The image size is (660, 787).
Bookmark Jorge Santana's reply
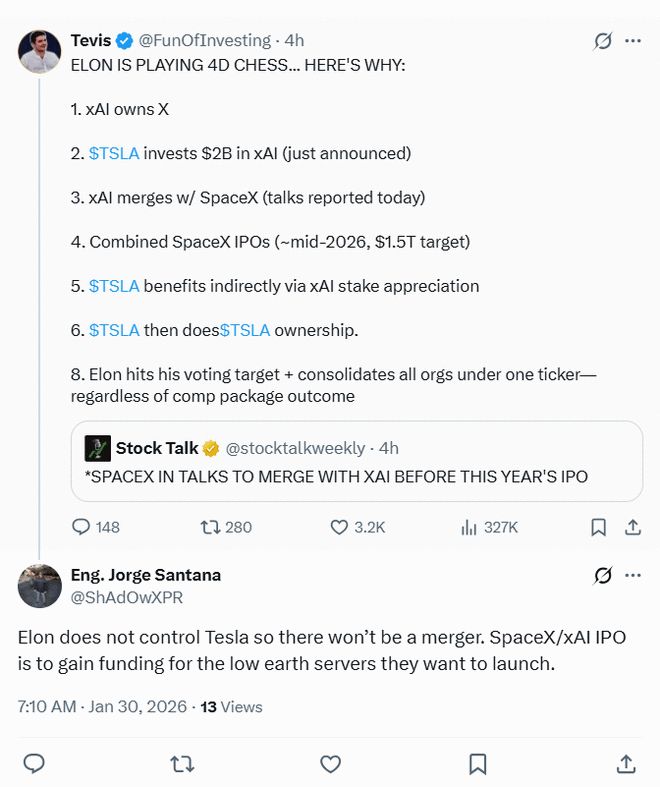(478, 764)
